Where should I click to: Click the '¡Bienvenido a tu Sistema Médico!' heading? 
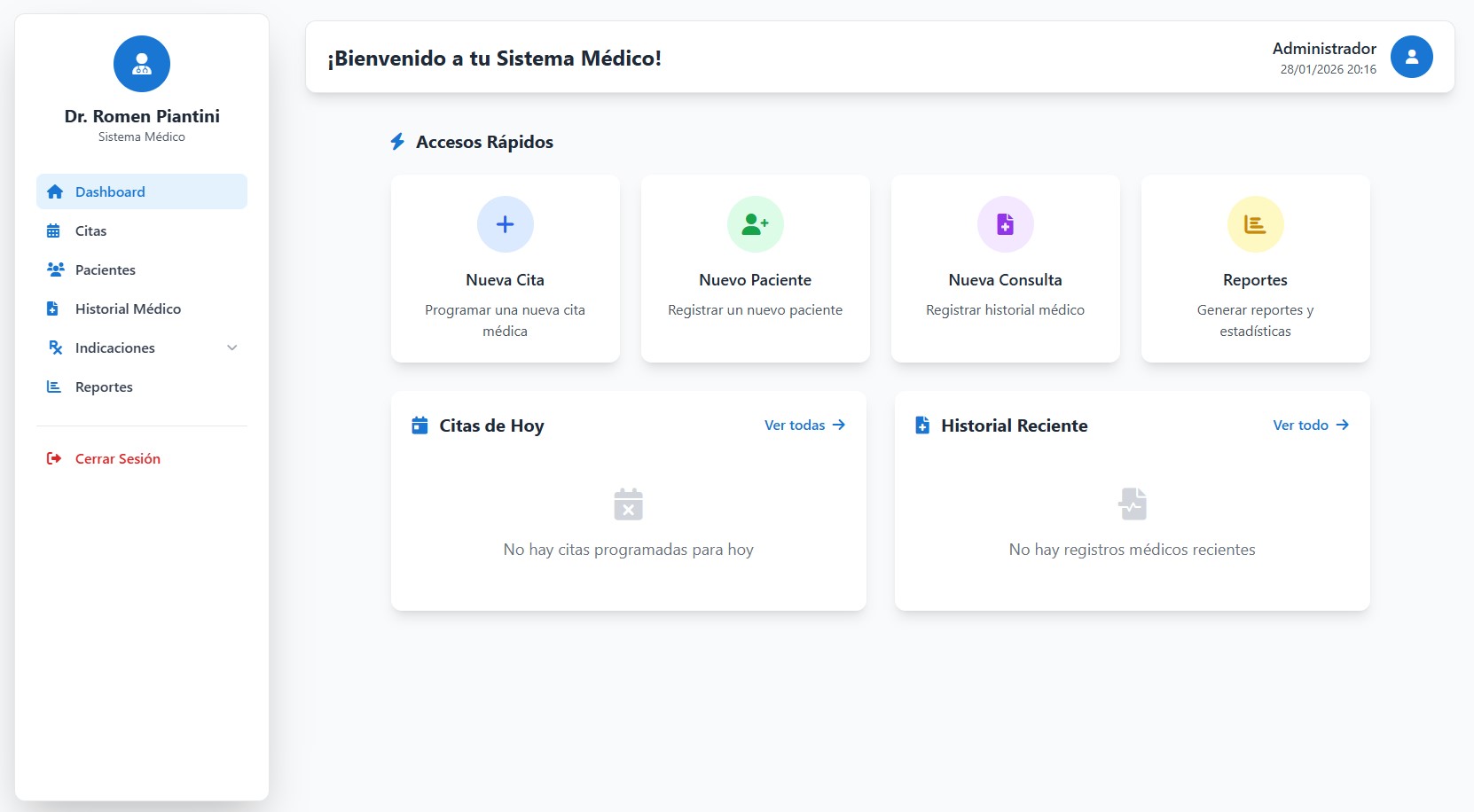(494, 59)
